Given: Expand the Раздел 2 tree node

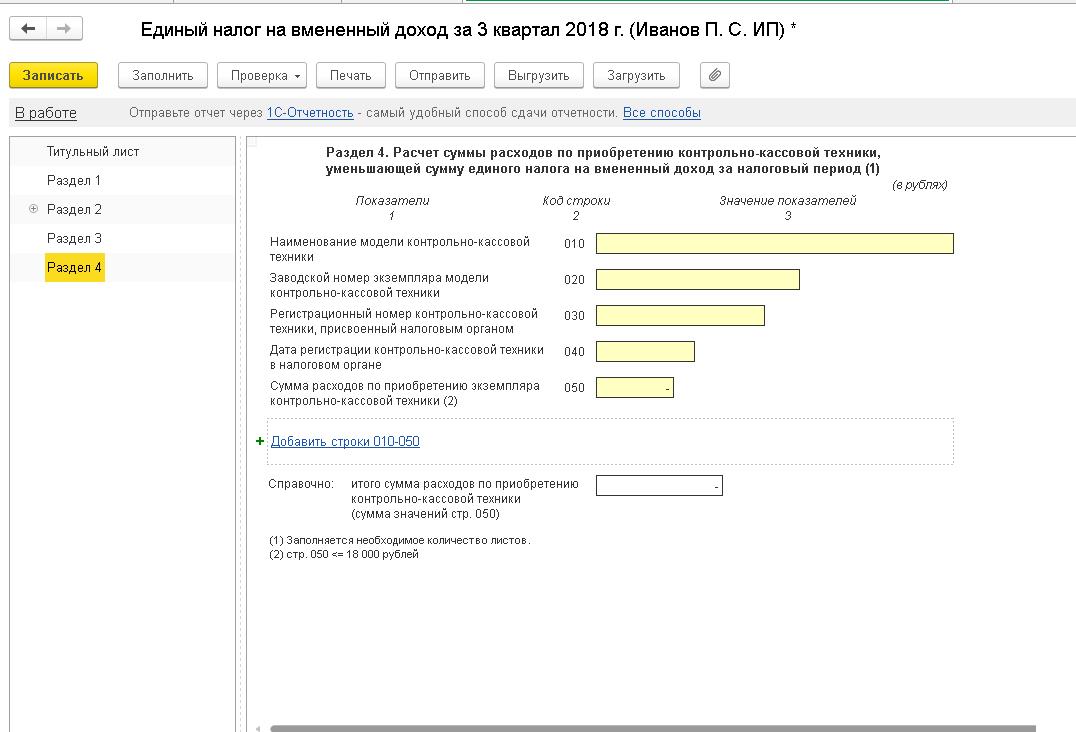Looking at the screenshot, I should (34, 209).
